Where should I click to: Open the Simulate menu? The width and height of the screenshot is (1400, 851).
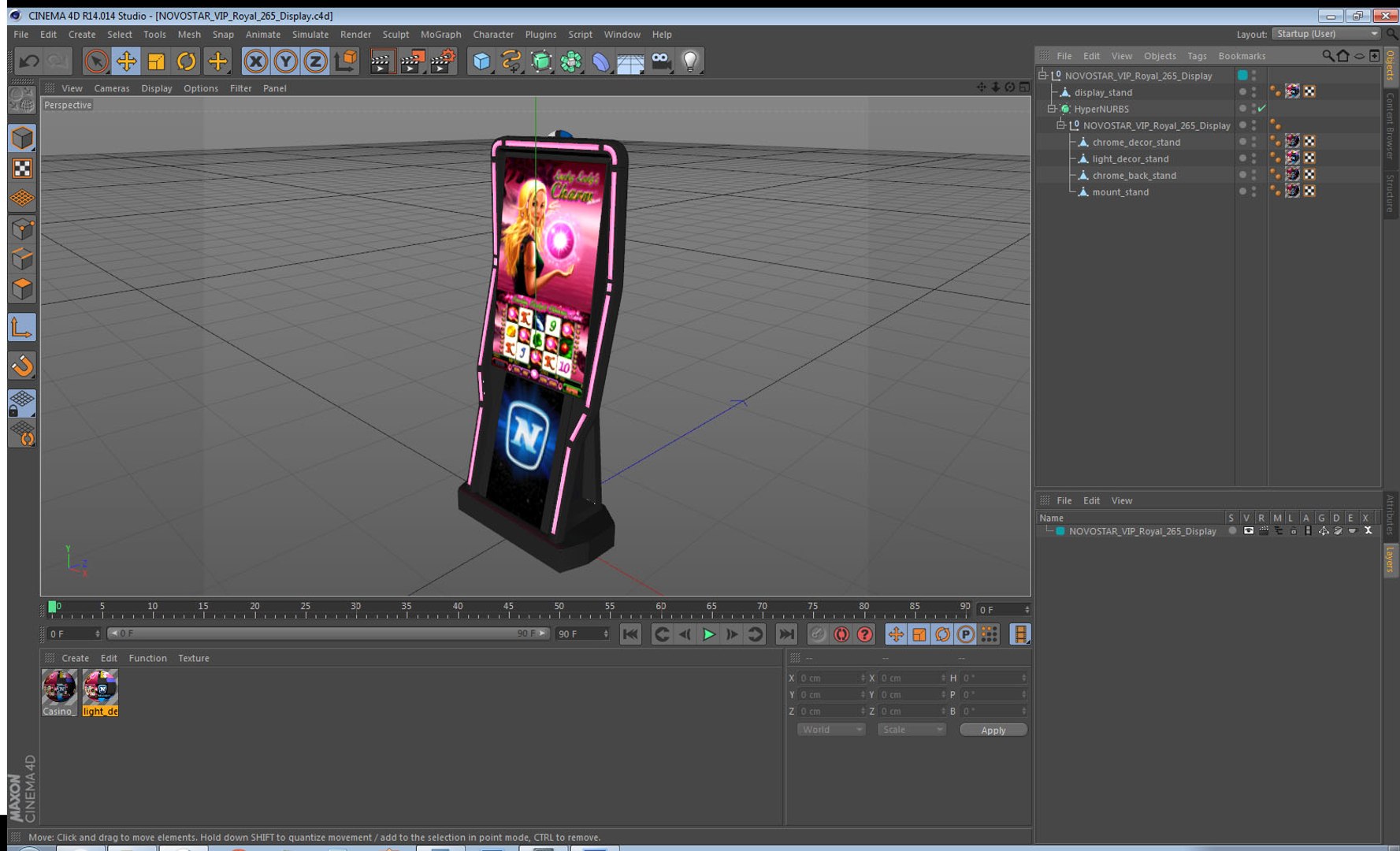point(310,35)
